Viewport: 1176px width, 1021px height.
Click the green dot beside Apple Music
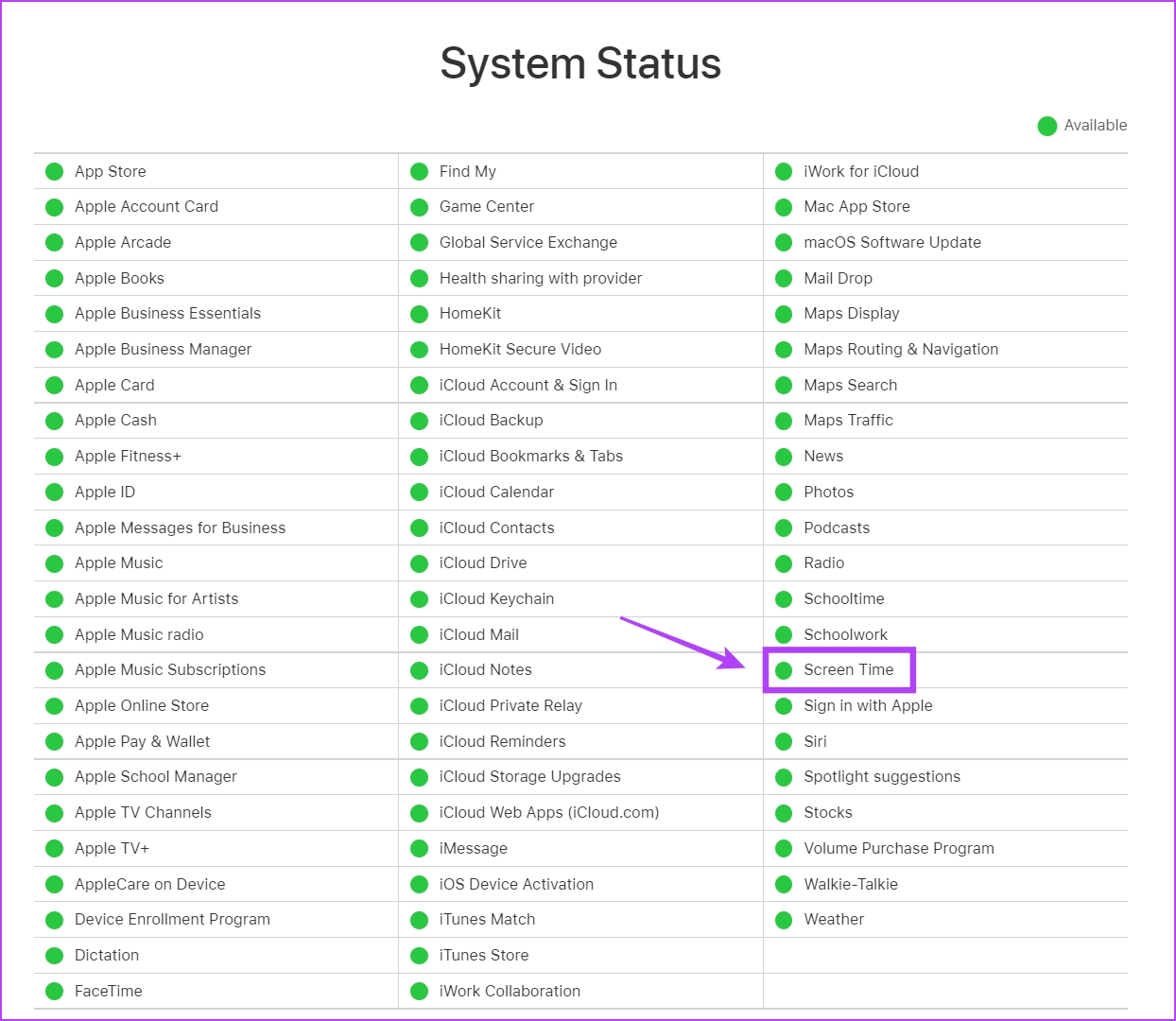pyautogui.click(x=55, y=563)
